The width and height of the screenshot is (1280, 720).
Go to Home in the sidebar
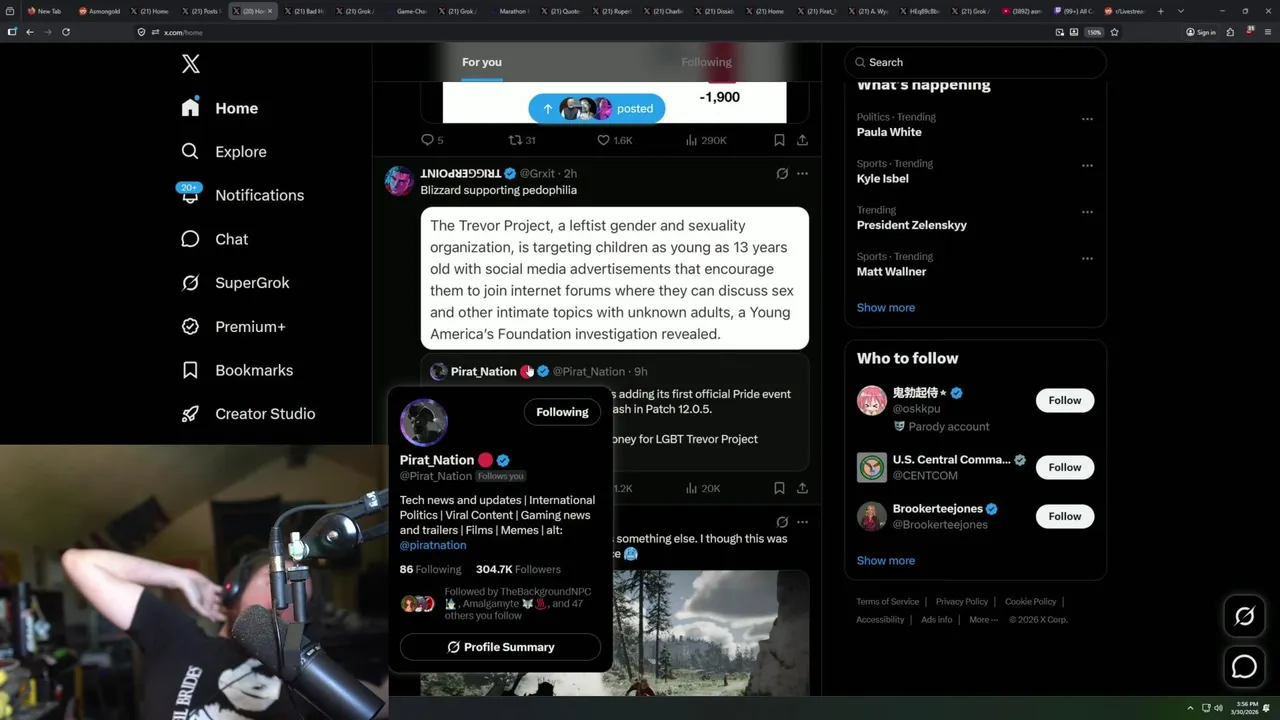coord(219,108)
